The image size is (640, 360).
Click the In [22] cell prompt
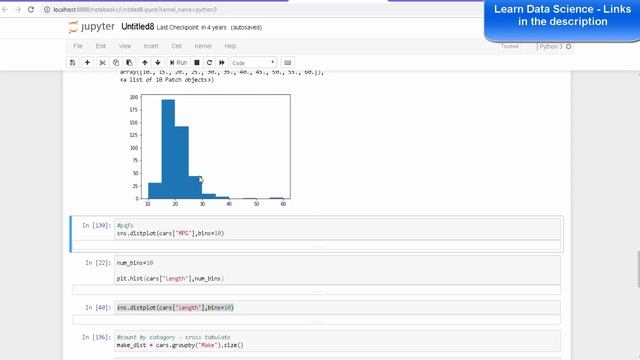point(98,263)
